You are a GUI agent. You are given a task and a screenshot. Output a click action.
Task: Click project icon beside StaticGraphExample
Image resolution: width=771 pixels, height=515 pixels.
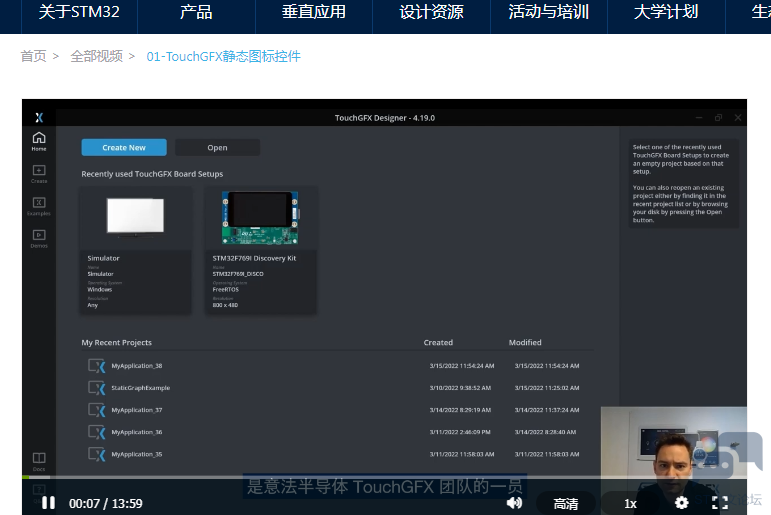point(97,388)
